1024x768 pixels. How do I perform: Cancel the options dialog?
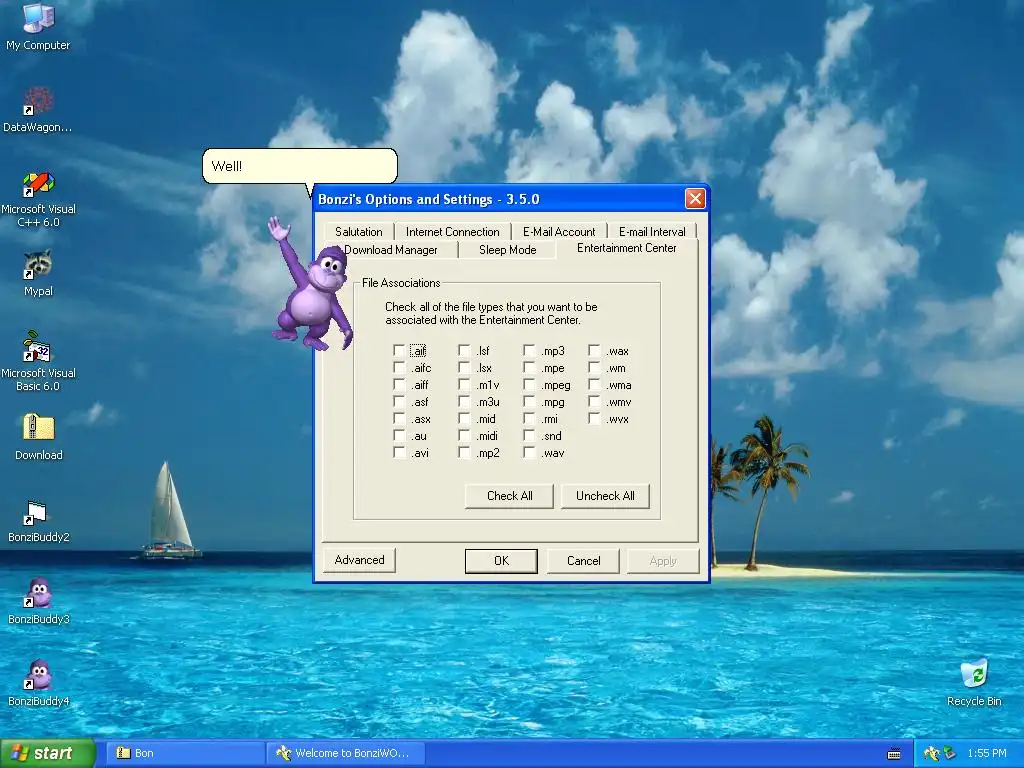coord(583,561)
